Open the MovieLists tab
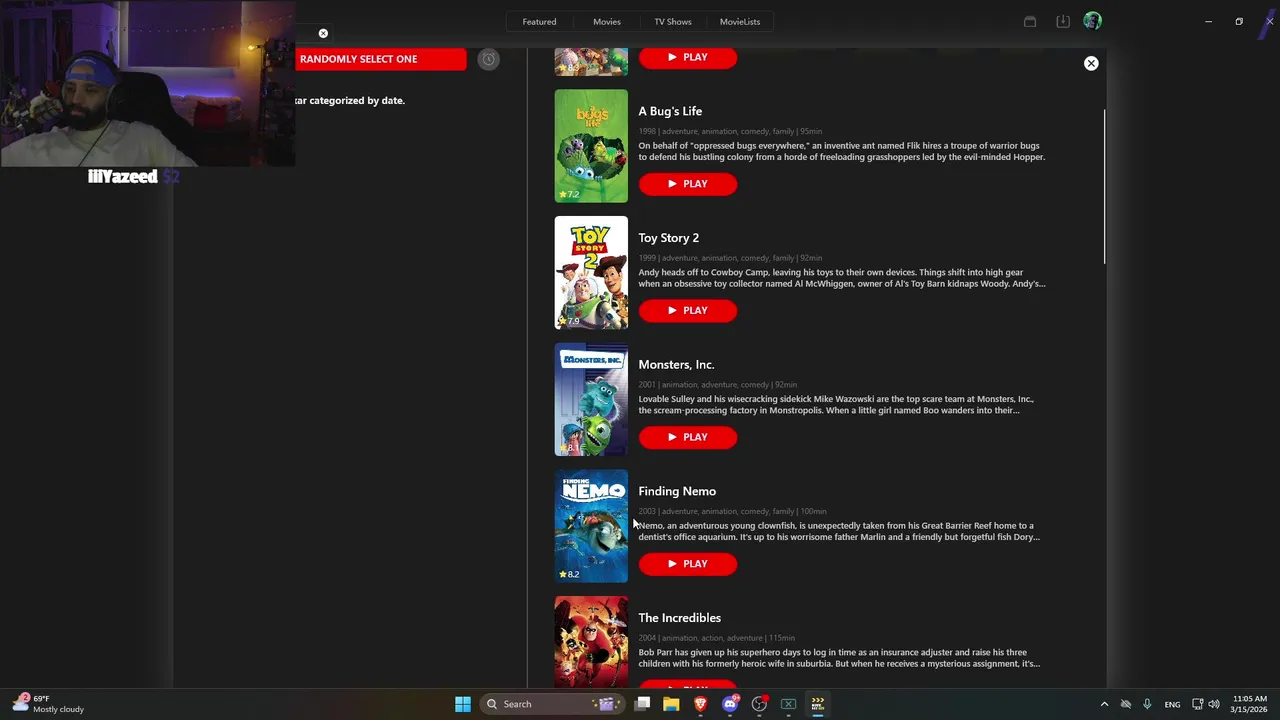The height and width of the screenshot is (720, 1280). click(x=740, y=22)
